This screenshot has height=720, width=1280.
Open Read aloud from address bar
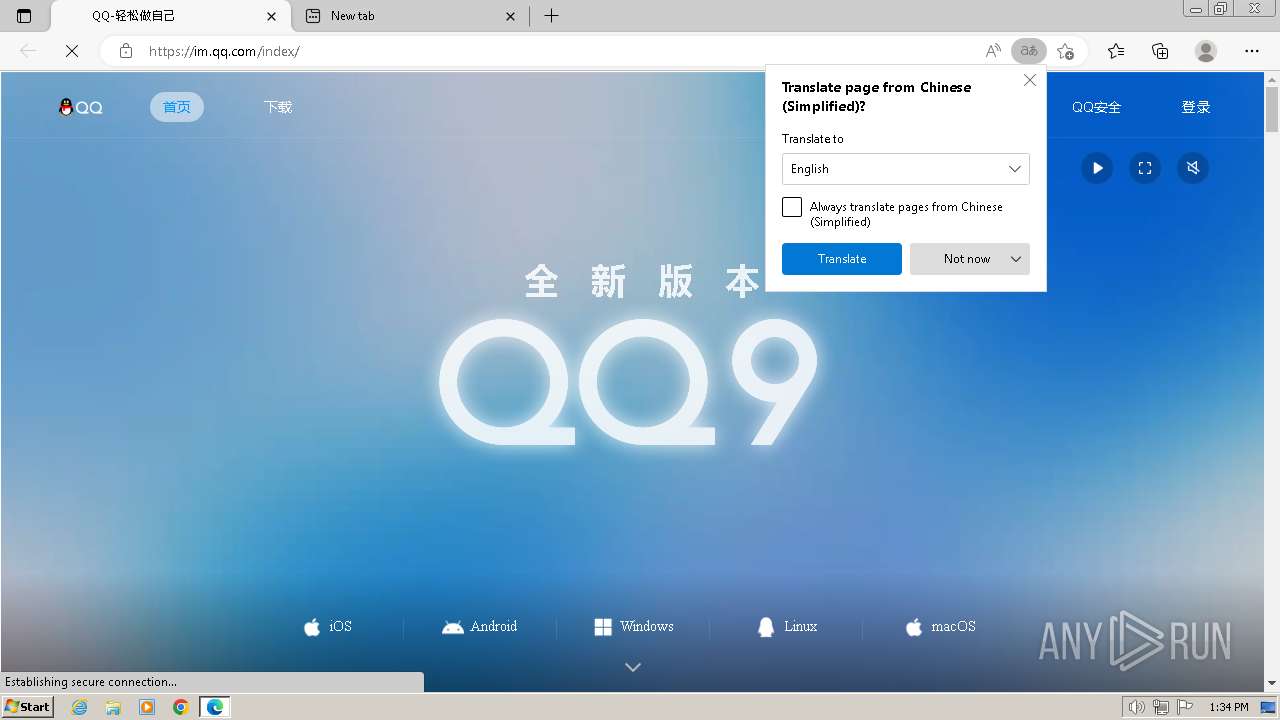point(993,51)
